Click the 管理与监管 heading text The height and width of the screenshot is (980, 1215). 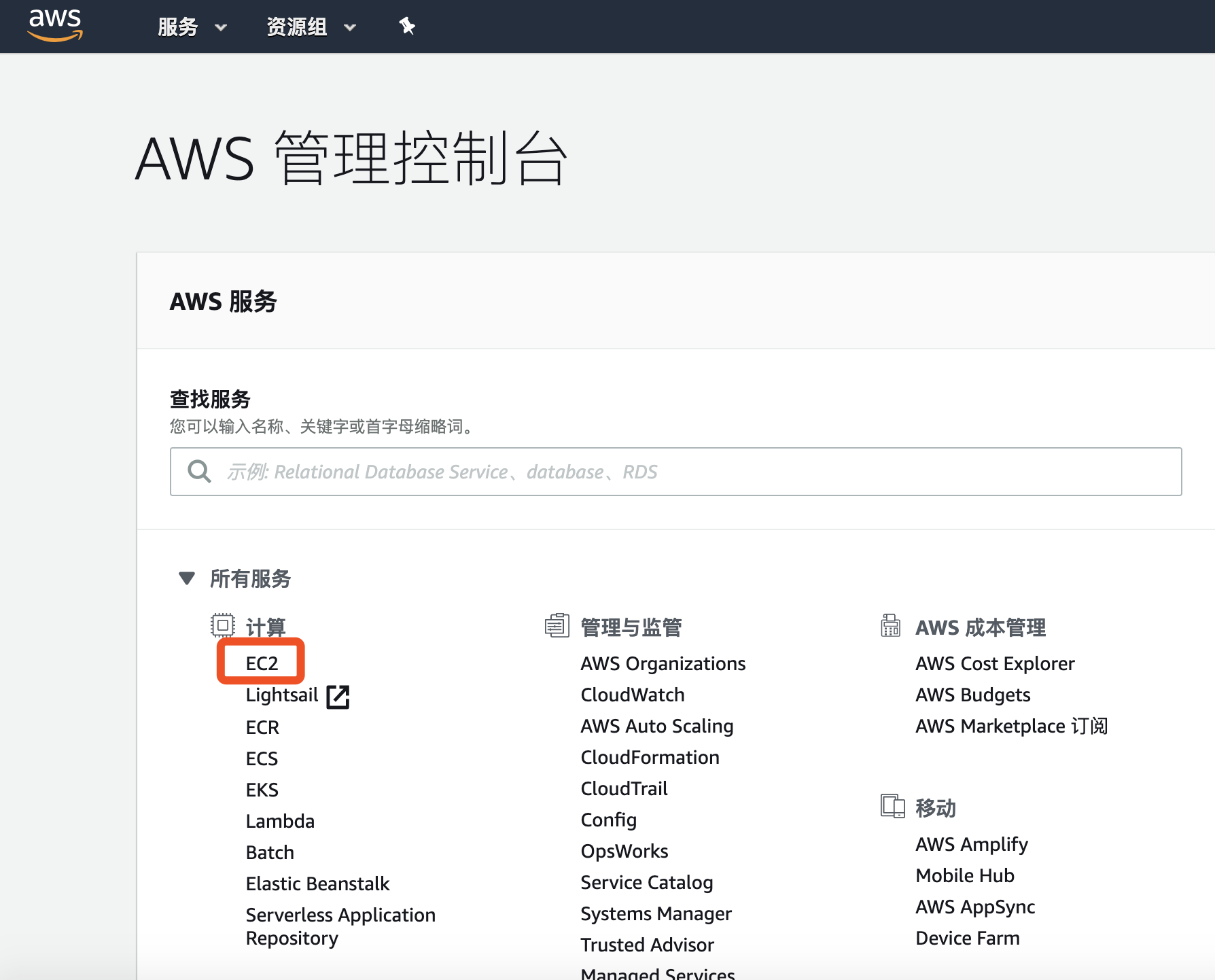(x=631, y=627)
